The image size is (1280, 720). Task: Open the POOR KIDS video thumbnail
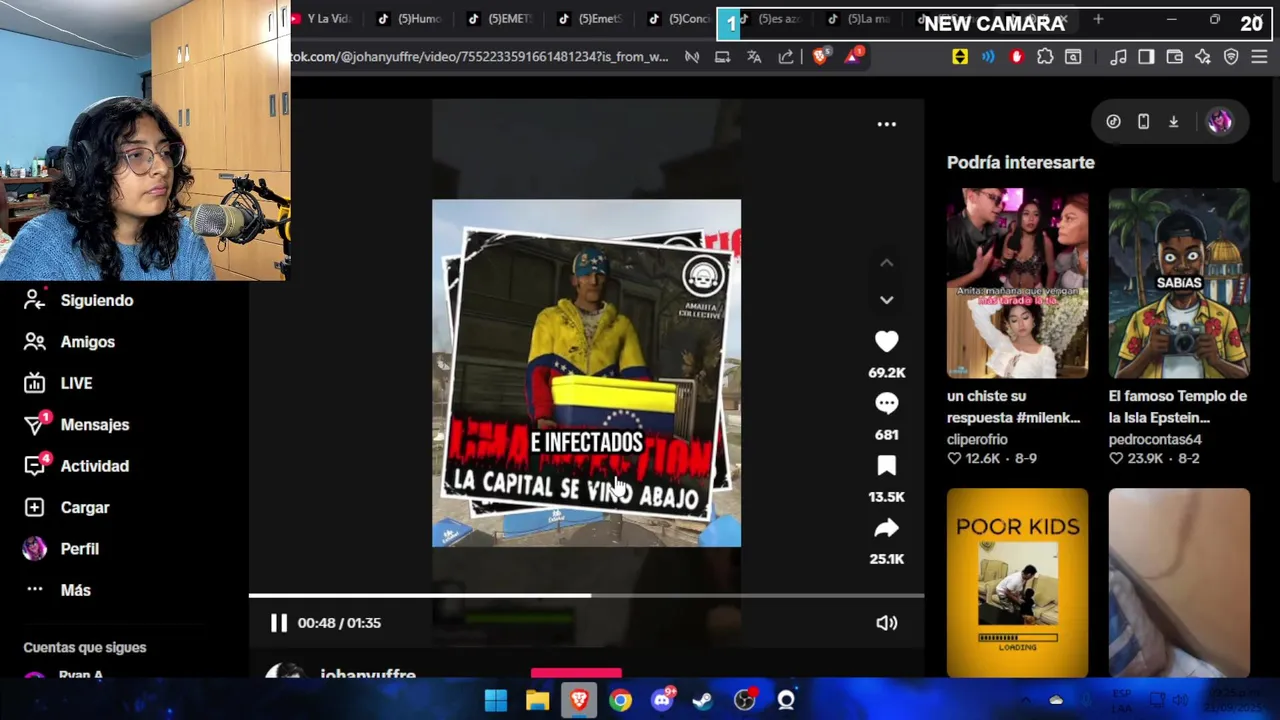1017,583
